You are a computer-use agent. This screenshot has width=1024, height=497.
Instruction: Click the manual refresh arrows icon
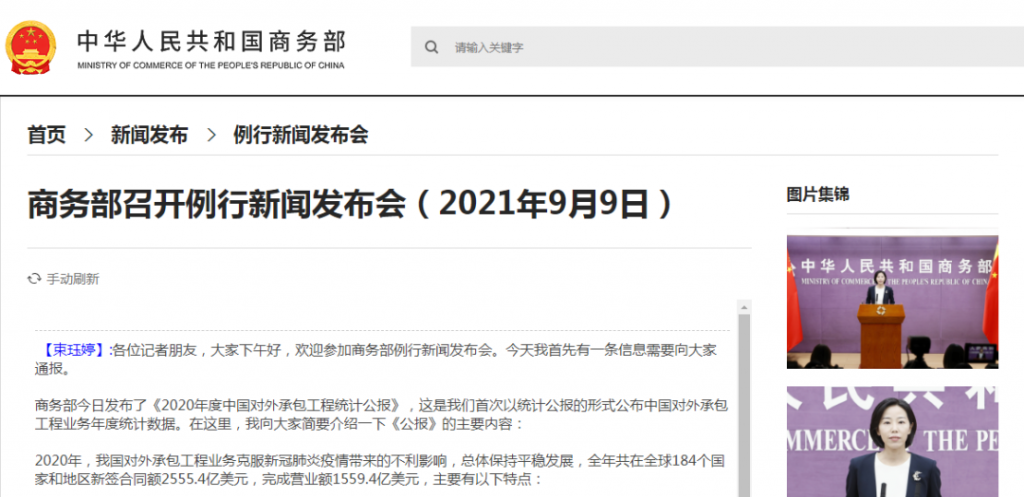(x=34, y=280)
